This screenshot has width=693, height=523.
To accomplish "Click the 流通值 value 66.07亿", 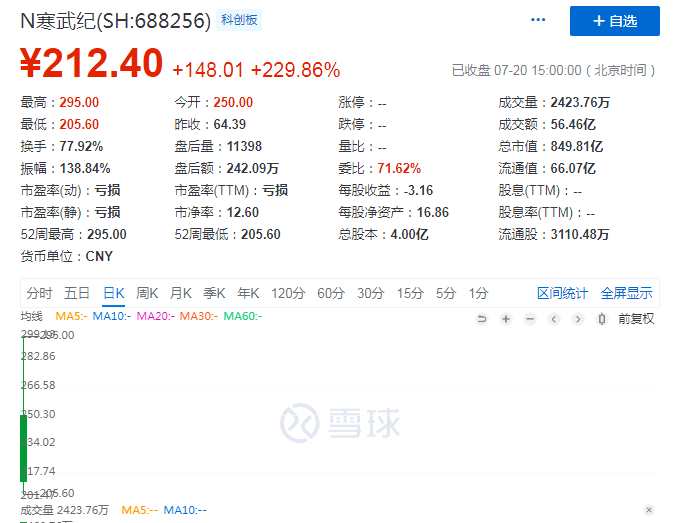I will pos(573,168).
